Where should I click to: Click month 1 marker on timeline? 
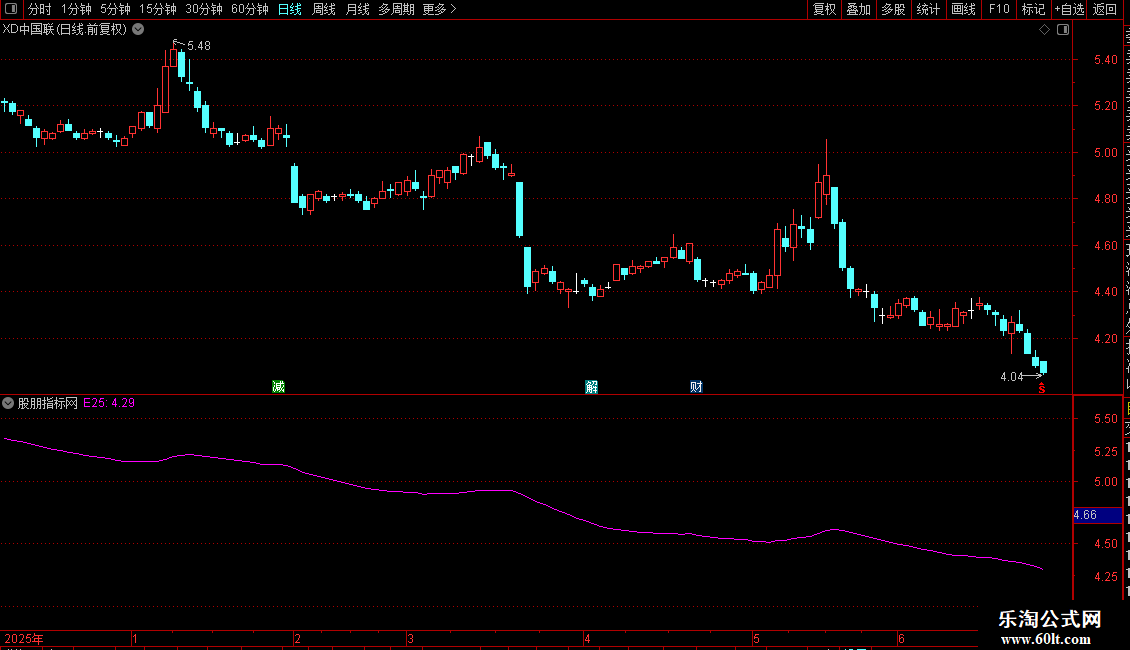[135, 638]
